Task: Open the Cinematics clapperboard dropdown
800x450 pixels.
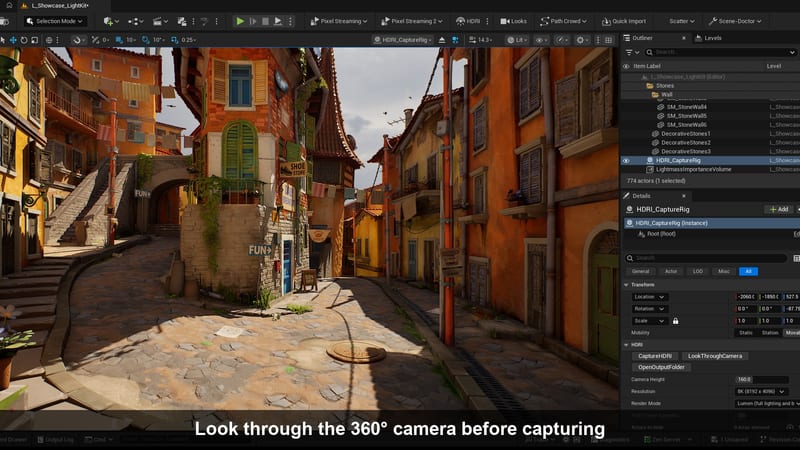Action: (160, 21)
